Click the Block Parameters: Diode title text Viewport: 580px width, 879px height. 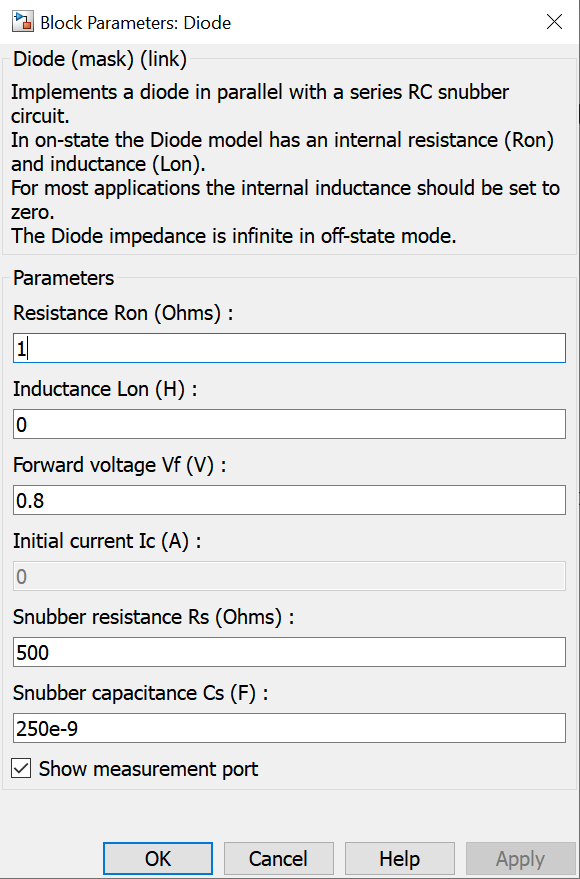pos(136,23)
